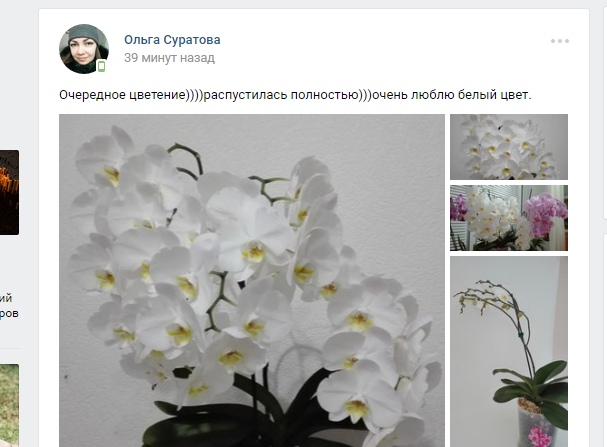Follow the sidebar link ending in "ров"

9,313
